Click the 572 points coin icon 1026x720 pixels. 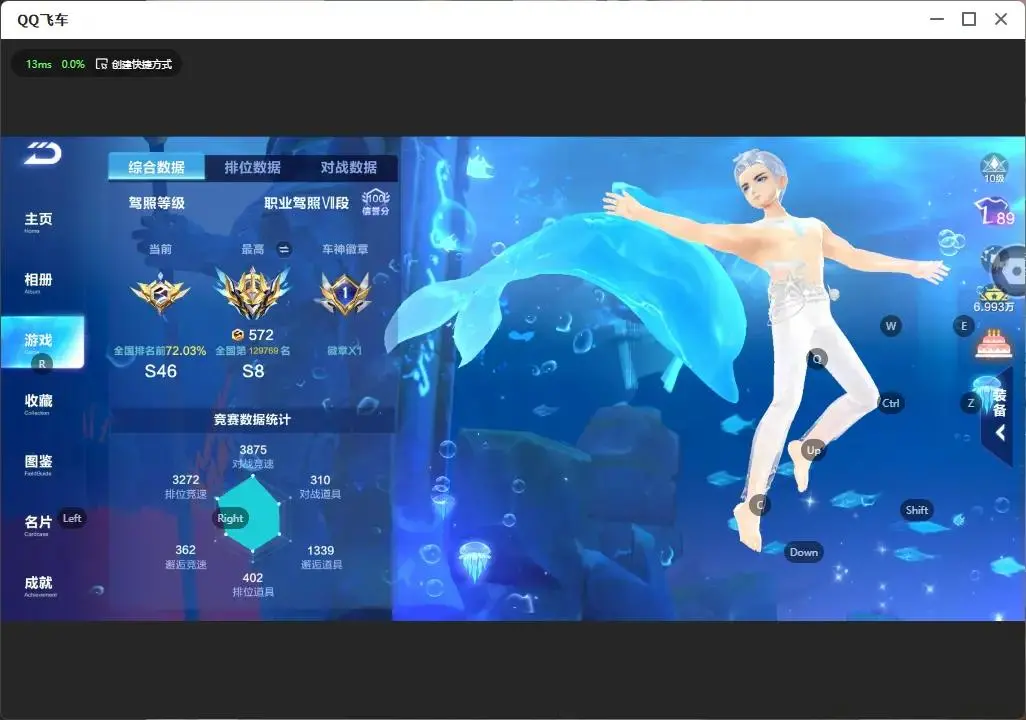[238, 335]
